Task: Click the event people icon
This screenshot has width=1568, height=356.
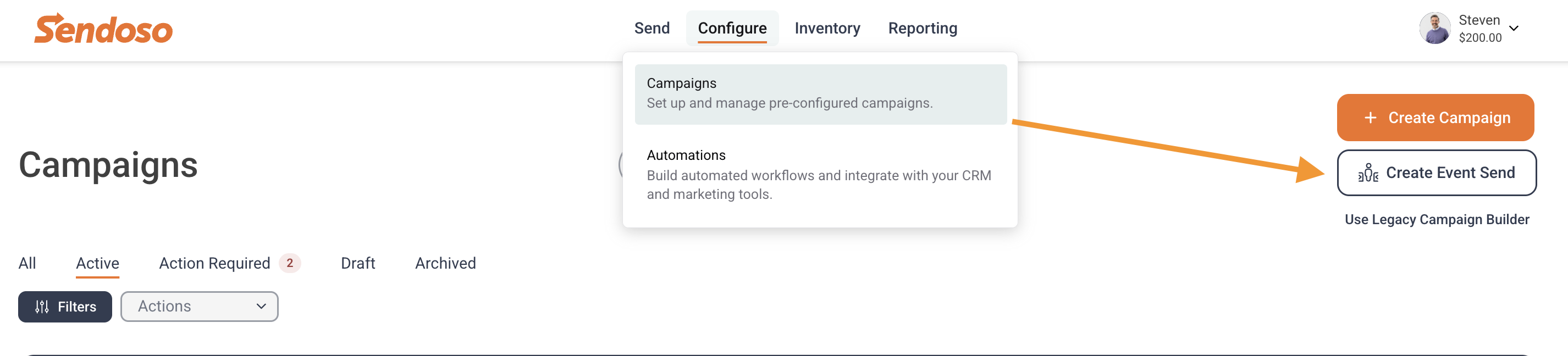Action: coord(1368,173)
